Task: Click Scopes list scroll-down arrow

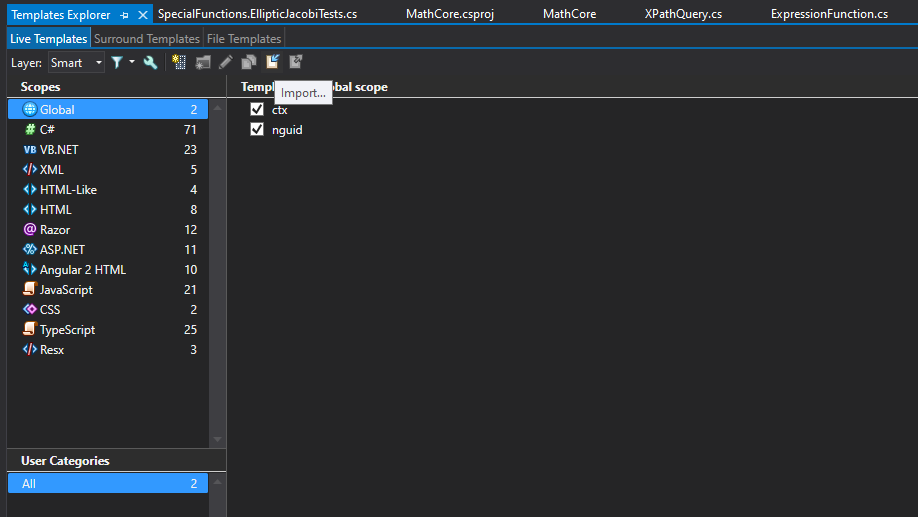Action: tap(217, 440)
